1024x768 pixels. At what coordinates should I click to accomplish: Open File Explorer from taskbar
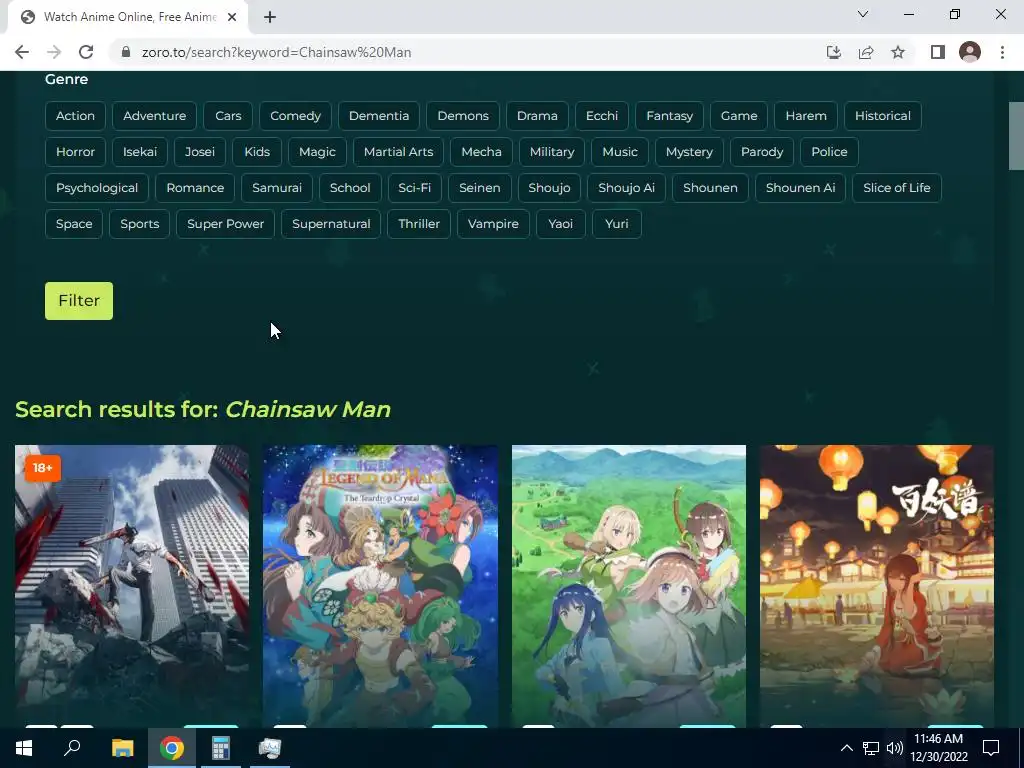122,748
